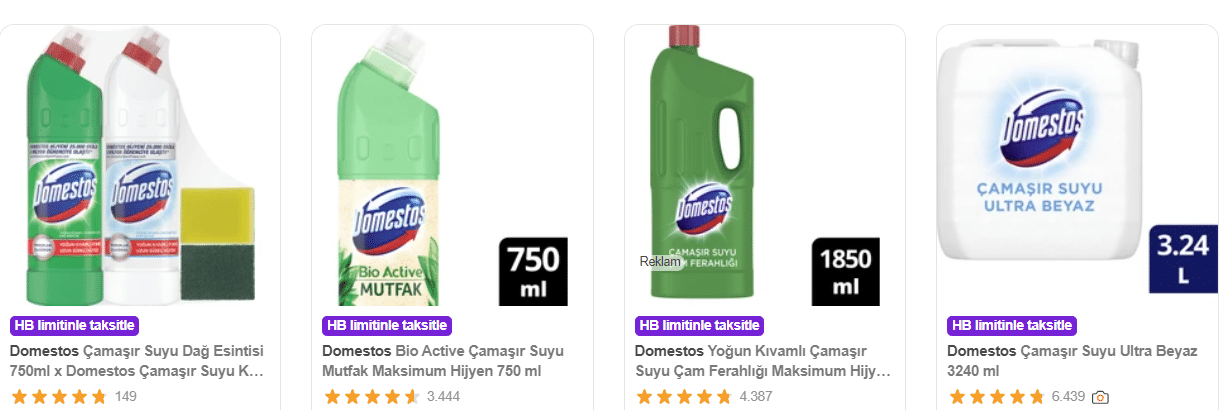
Task: Click the star rating with 149 reviews
Action: [58, 397]
